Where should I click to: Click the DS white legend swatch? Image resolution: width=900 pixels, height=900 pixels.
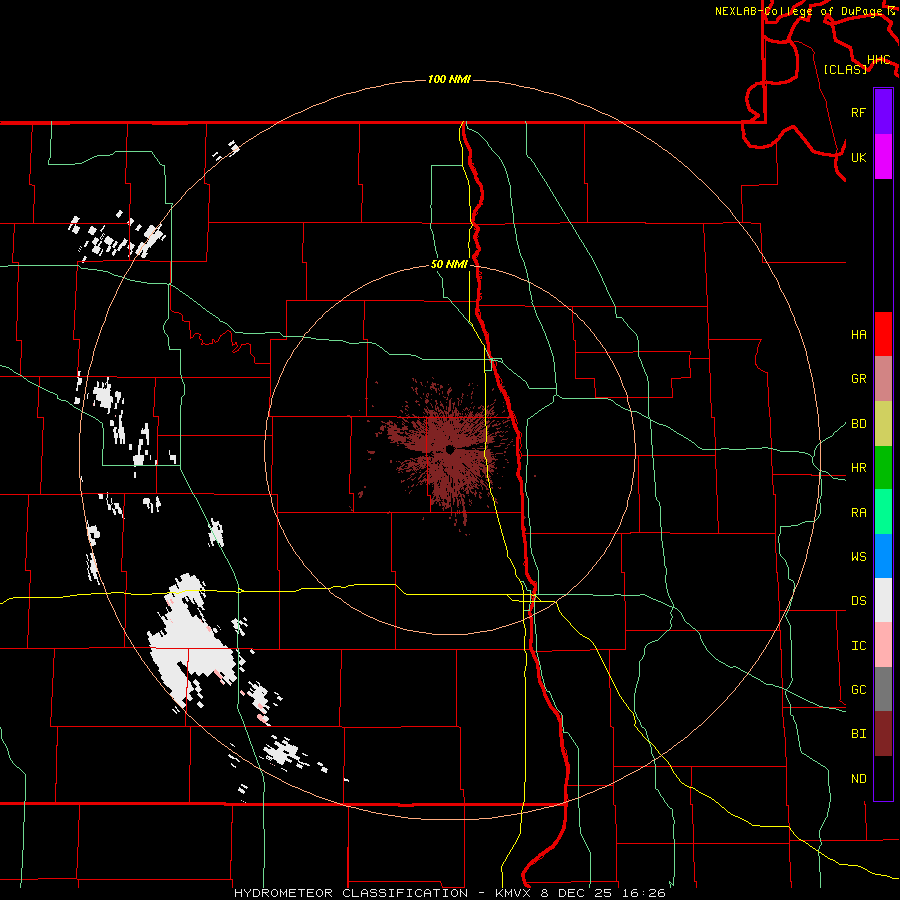pyautogui.click(x=883, y=600)
